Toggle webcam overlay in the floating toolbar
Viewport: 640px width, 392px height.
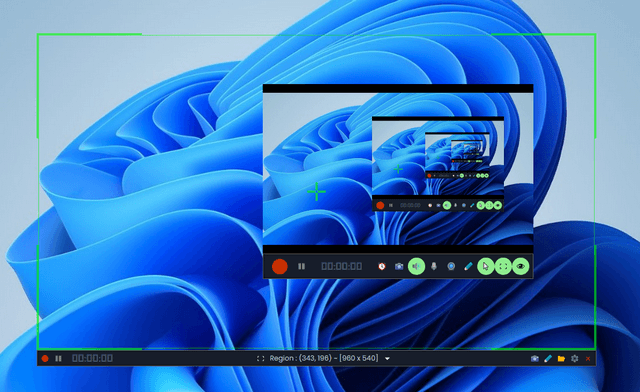click(x=451, y=266)
